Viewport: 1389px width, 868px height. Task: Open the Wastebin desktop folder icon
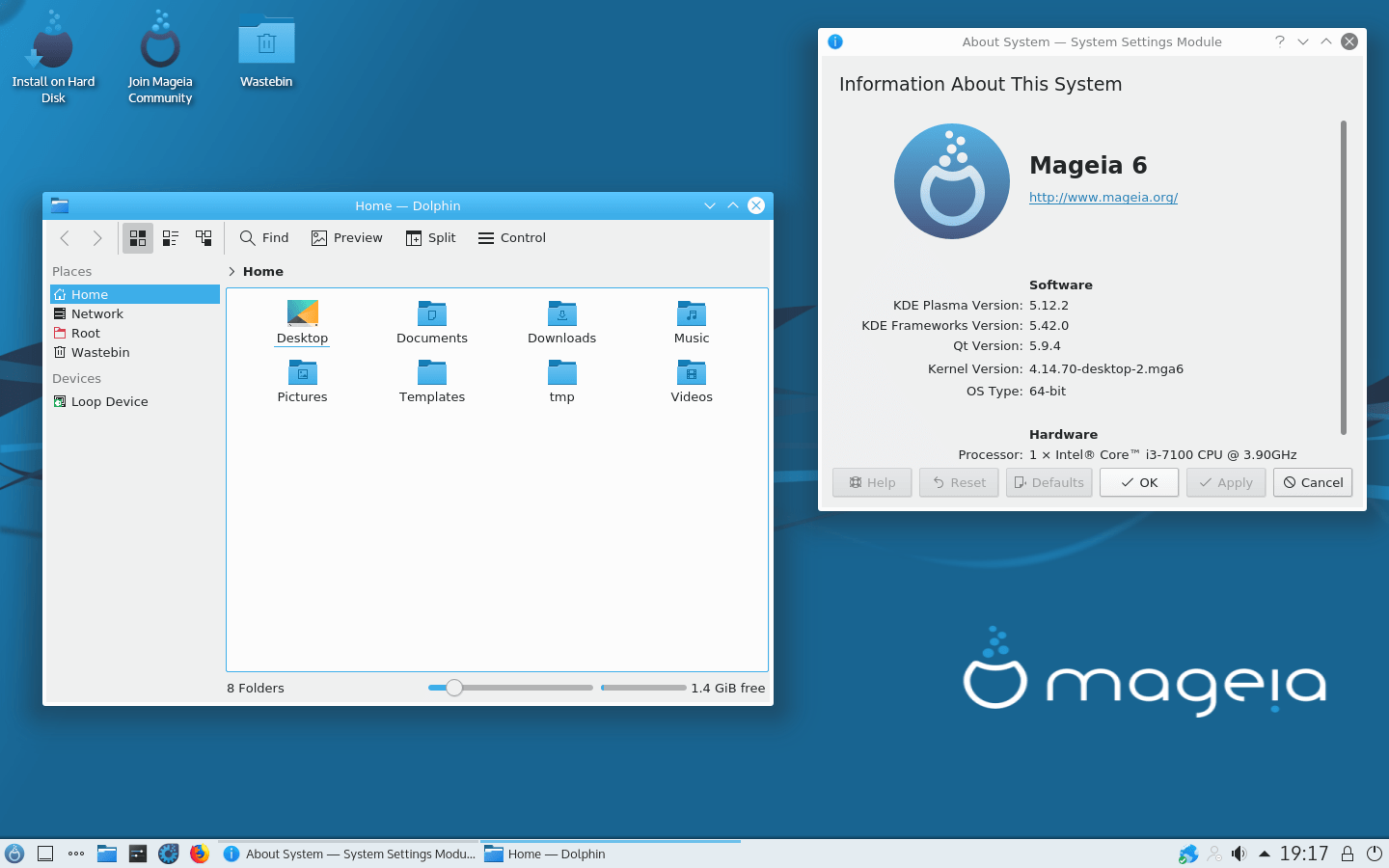(x=266, y=50)
